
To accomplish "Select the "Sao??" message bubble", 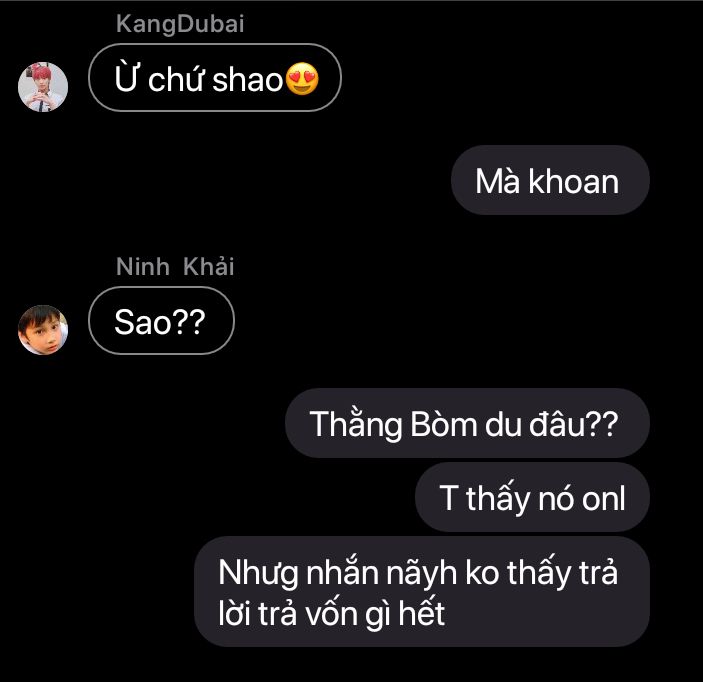I will click(x=161, y=321).
